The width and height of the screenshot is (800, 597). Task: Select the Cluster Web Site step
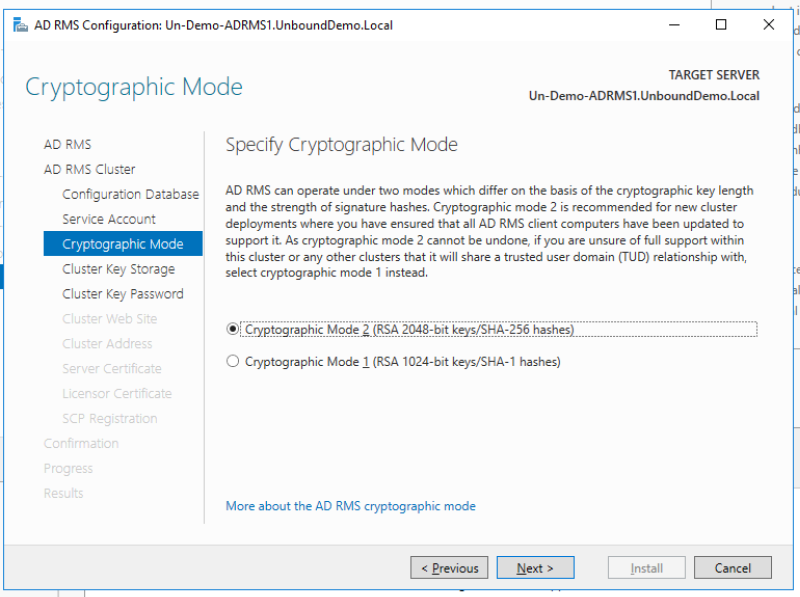(x=110, y=319)
